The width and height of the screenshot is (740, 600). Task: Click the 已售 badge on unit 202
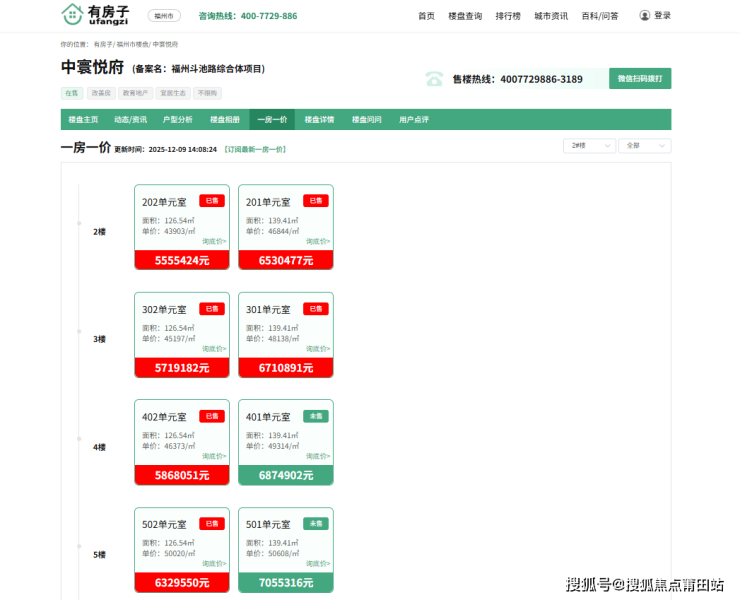(211, 201)
